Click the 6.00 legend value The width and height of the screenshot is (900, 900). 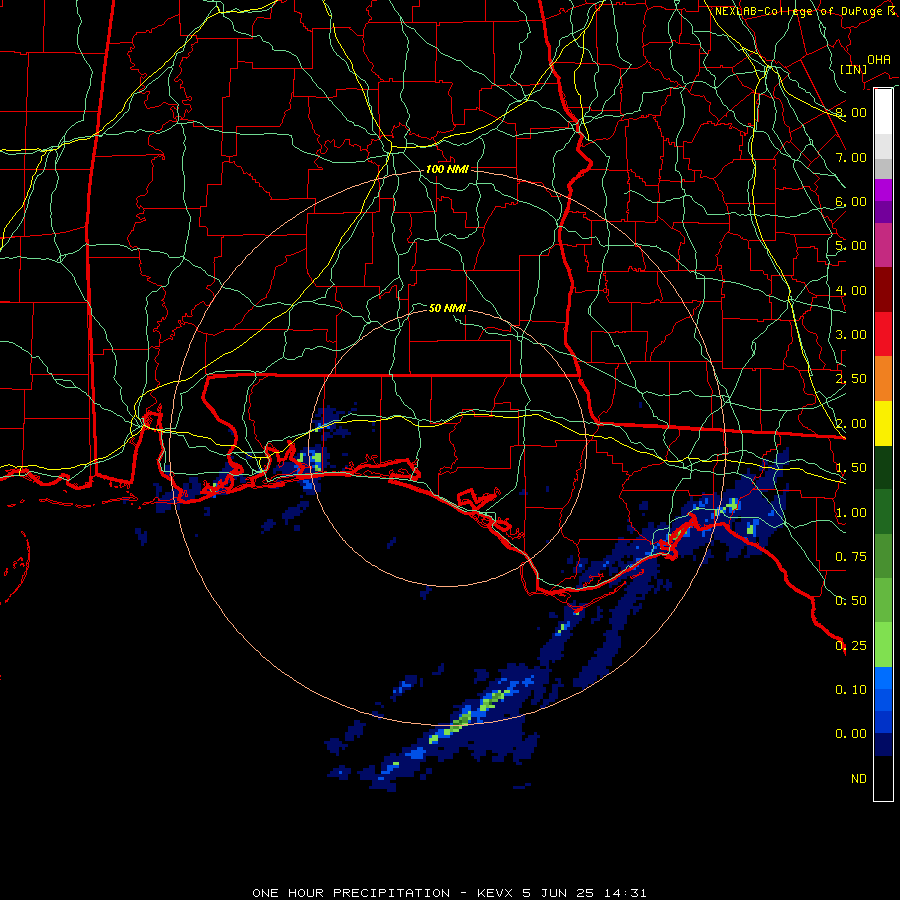[x=851, y=201]
